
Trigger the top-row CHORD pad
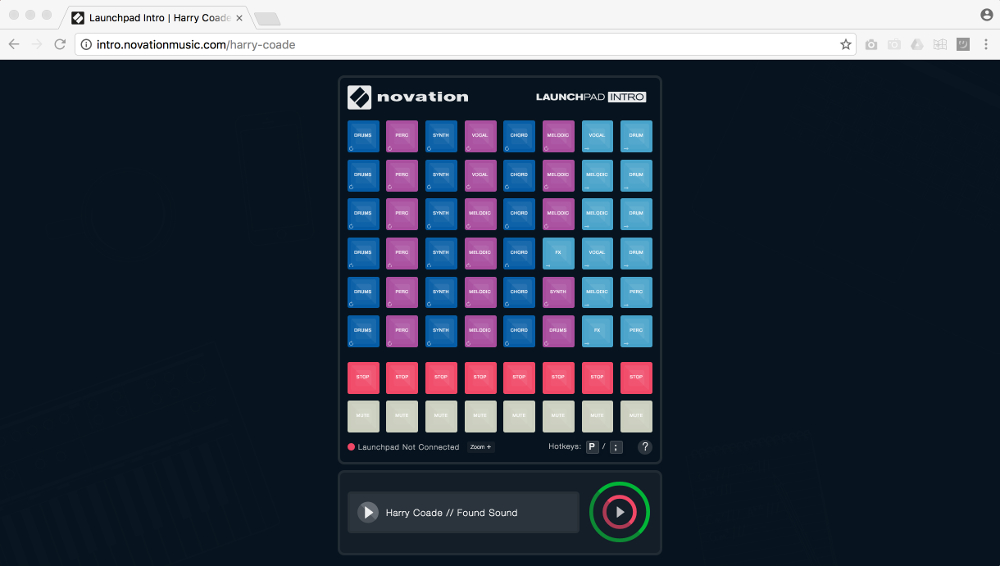[519, 136]
